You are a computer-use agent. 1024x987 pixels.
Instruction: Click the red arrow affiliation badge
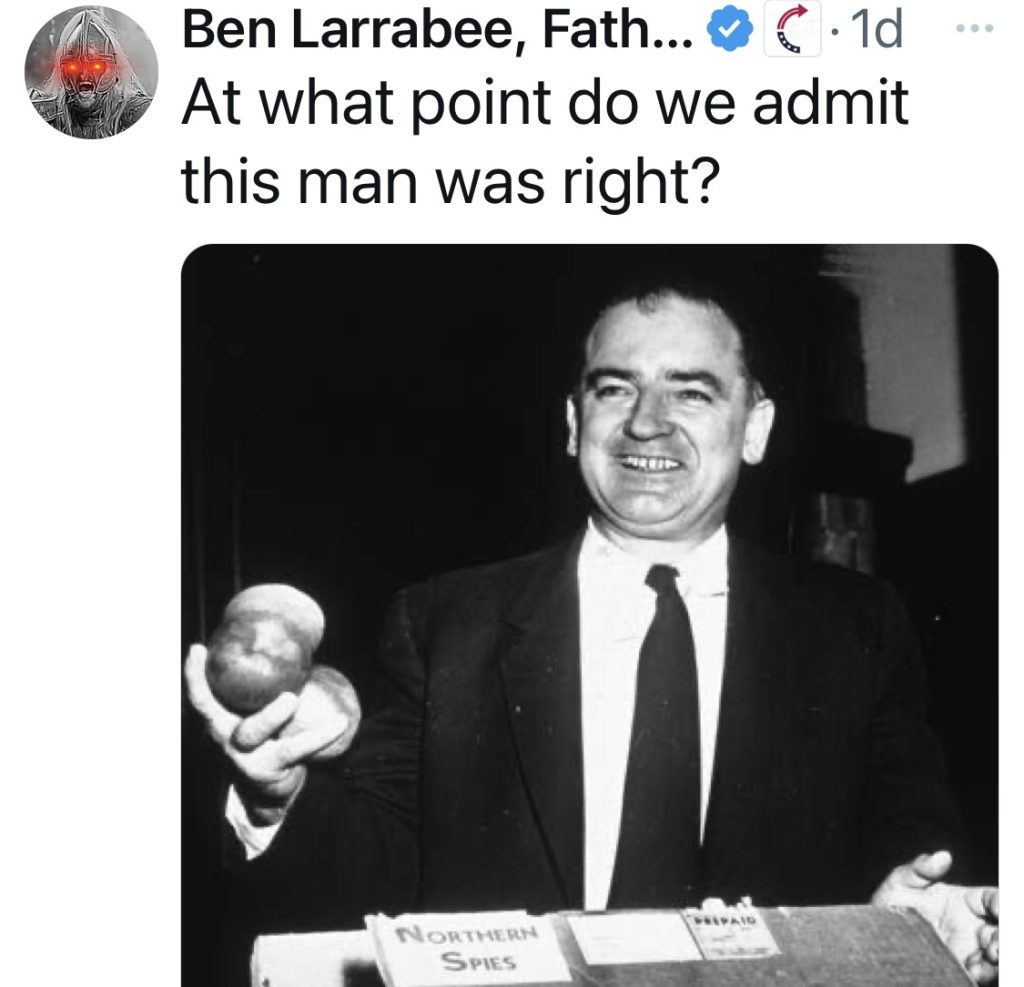[792, 30]
